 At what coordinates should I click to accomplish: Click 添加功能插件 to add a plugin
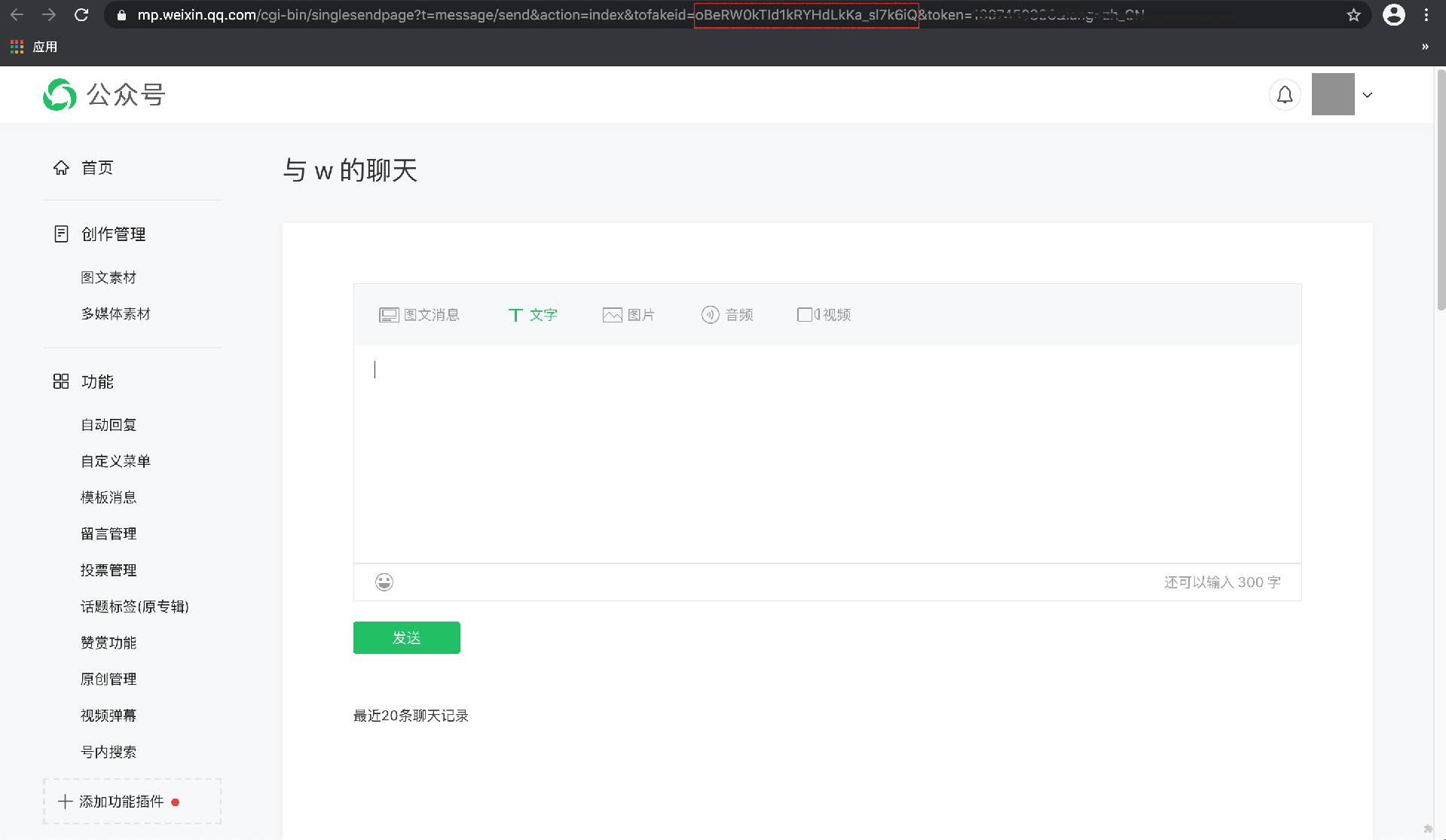(121, 802)
